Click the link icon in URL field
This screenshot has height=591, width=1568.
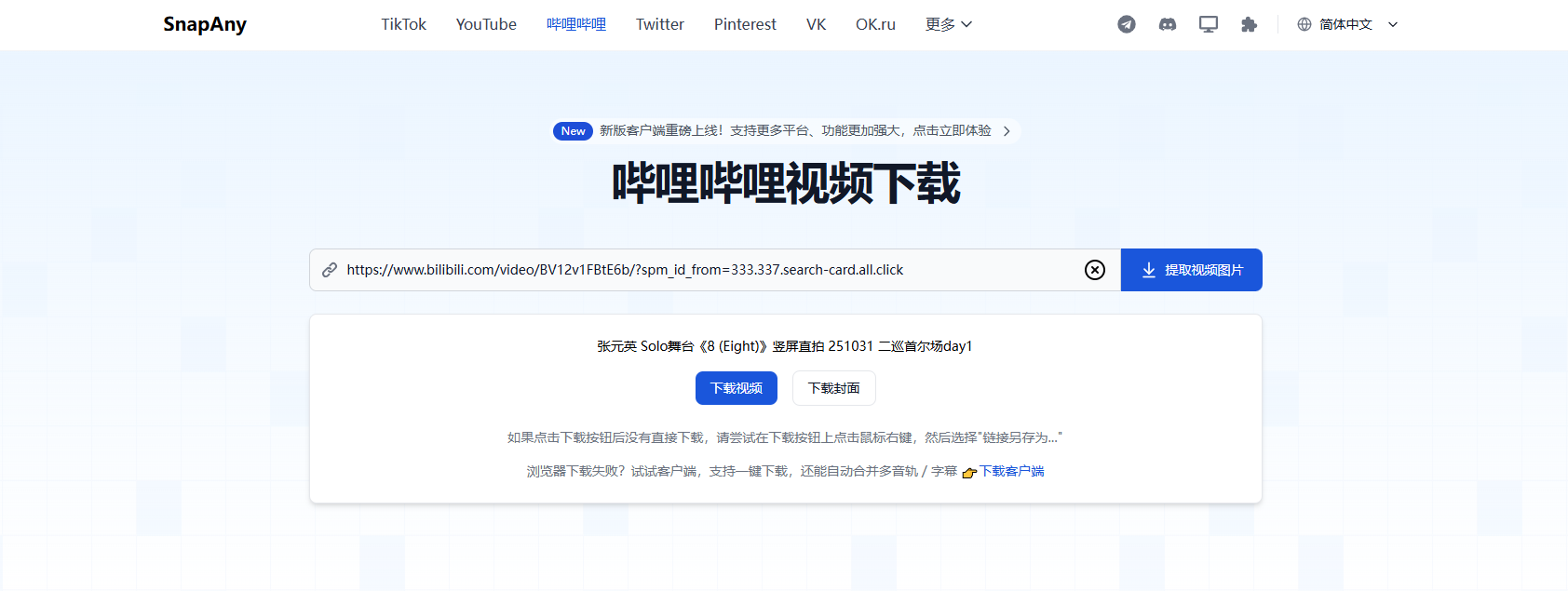[x=330, y=270]
